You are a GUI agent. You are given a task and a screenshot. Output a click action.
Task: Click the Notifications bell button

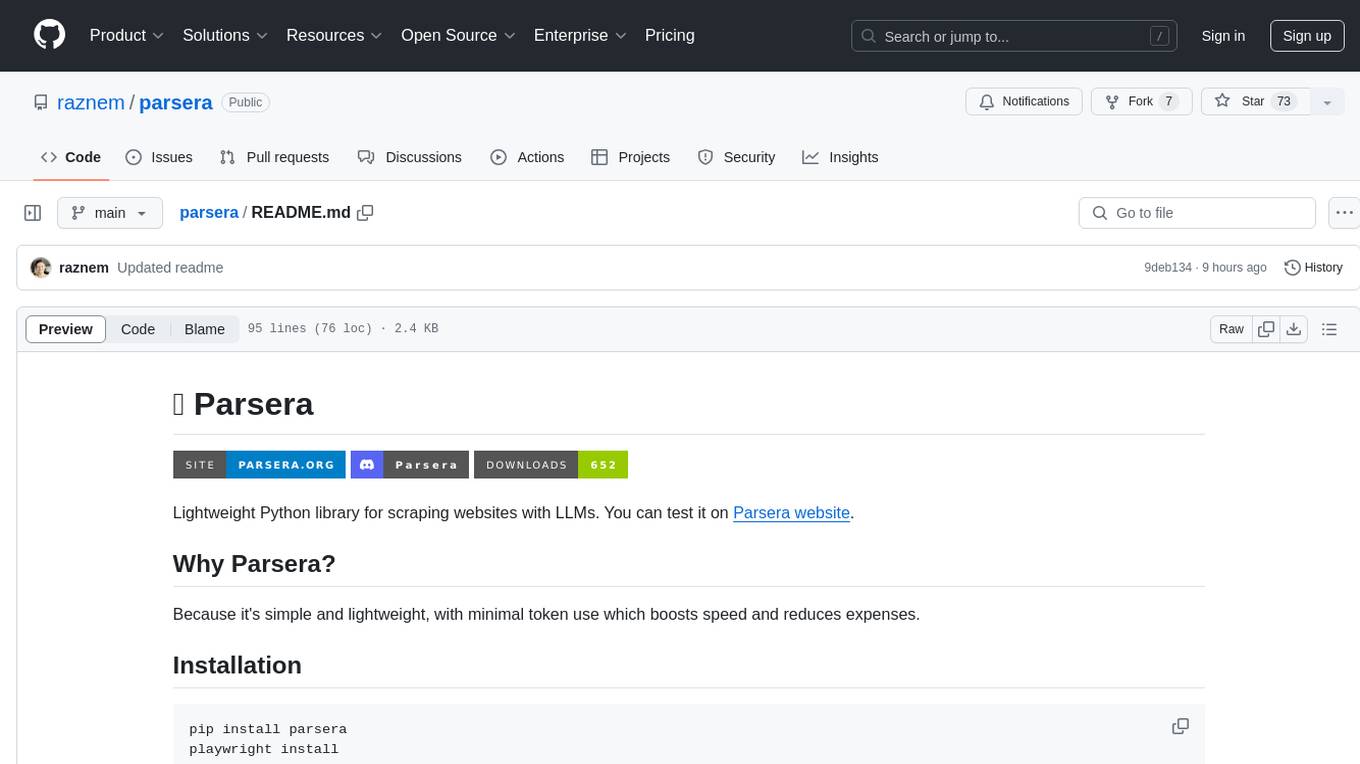pos(1024,102)
